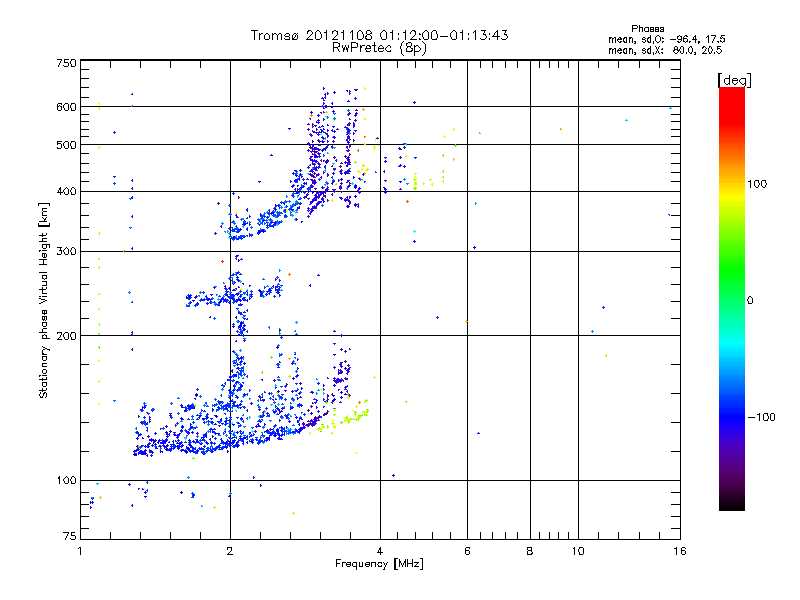Image resolution: width=800 pixels, height=600 pixels.
Task: Click the 'Stationary phase Virtual Height [km]' axis label
Action: (43, 300)
